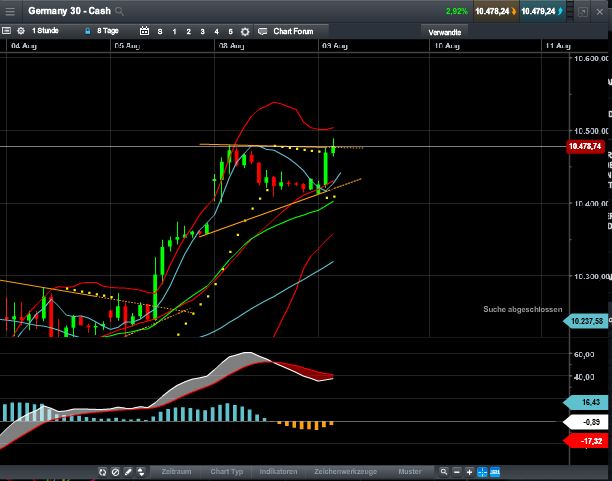This screenshot has width=612, height=481.
Task: Open the Muster menu
Action: point(409,472)
